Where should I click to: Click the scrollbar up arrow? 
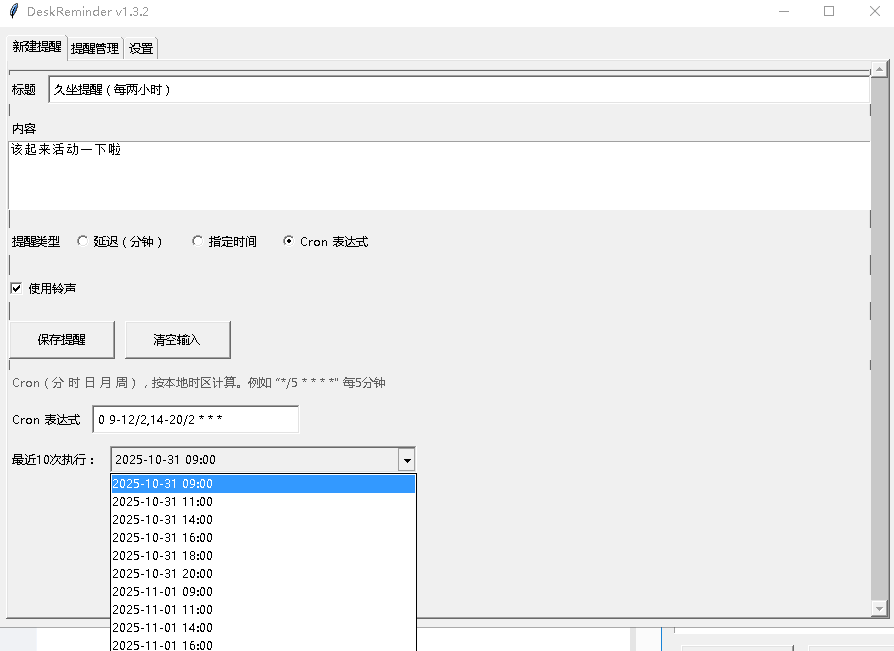tap(879, 69)
